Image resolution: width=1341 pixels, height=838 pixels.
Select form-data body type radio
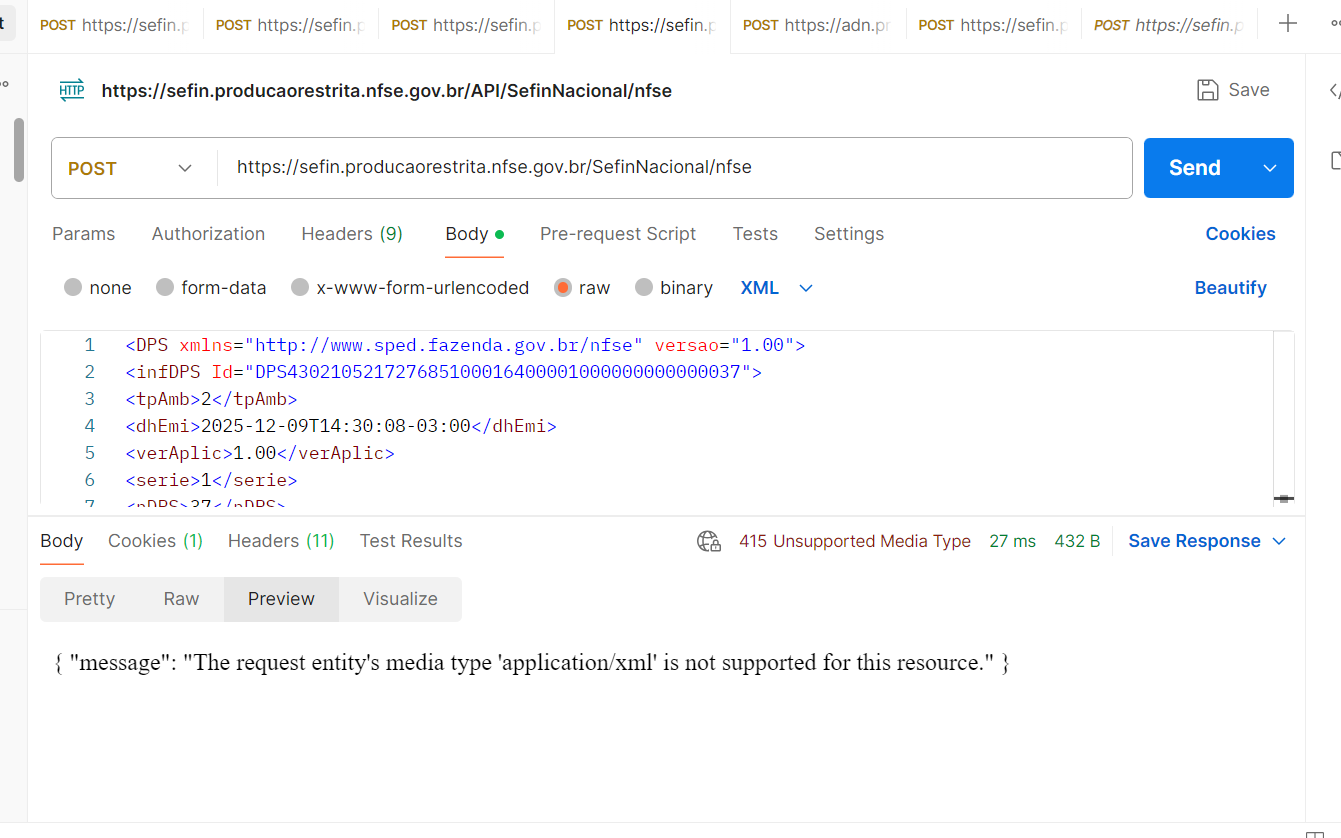165,288
